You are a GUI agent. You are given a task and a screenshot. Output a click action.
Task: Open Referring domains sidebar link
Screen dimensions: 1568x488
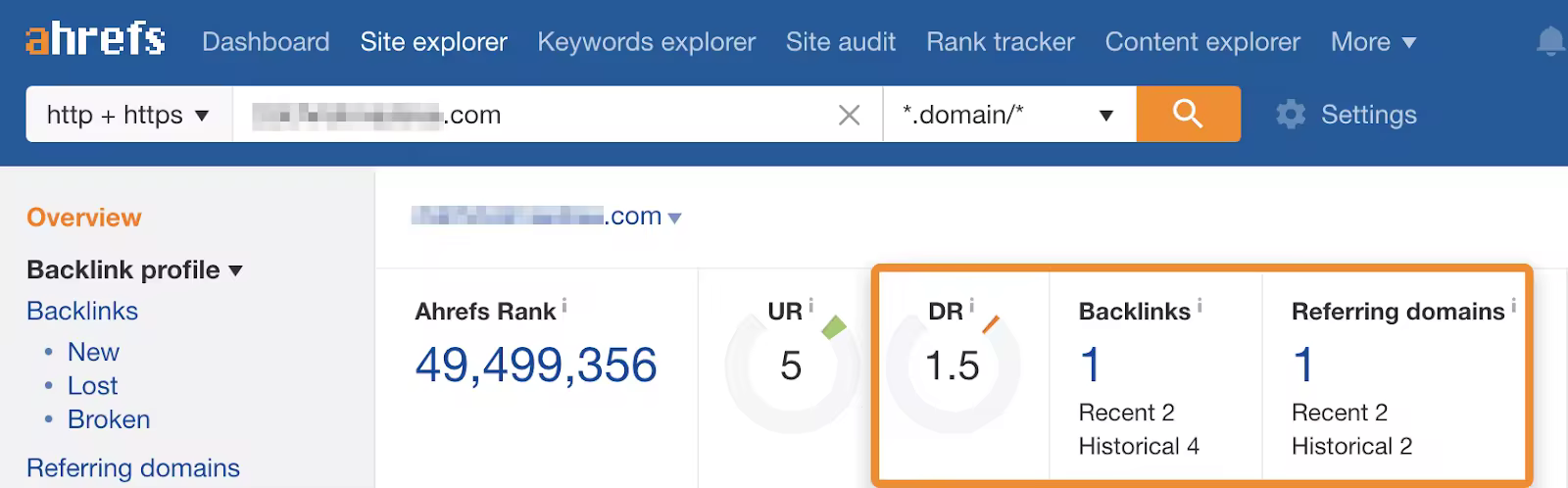[x=133, y=468]
